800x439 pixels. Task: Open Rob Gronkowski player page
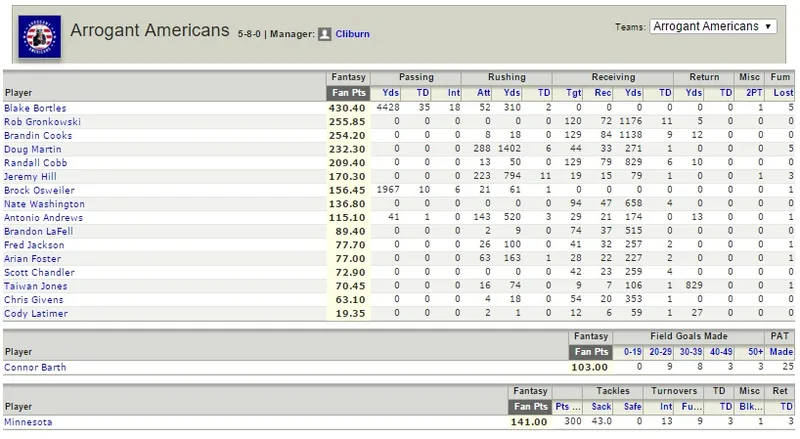42,122
